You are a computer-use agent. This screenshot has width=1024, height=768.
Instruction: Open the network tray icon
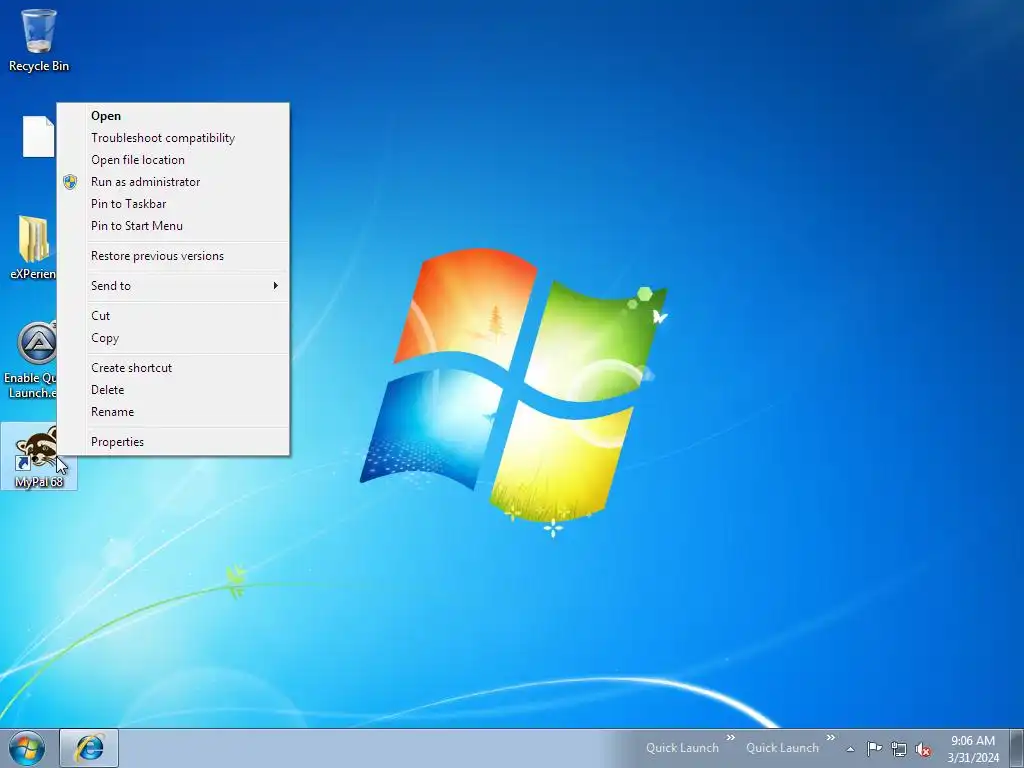pyautogui.click(x=899, y=749)
